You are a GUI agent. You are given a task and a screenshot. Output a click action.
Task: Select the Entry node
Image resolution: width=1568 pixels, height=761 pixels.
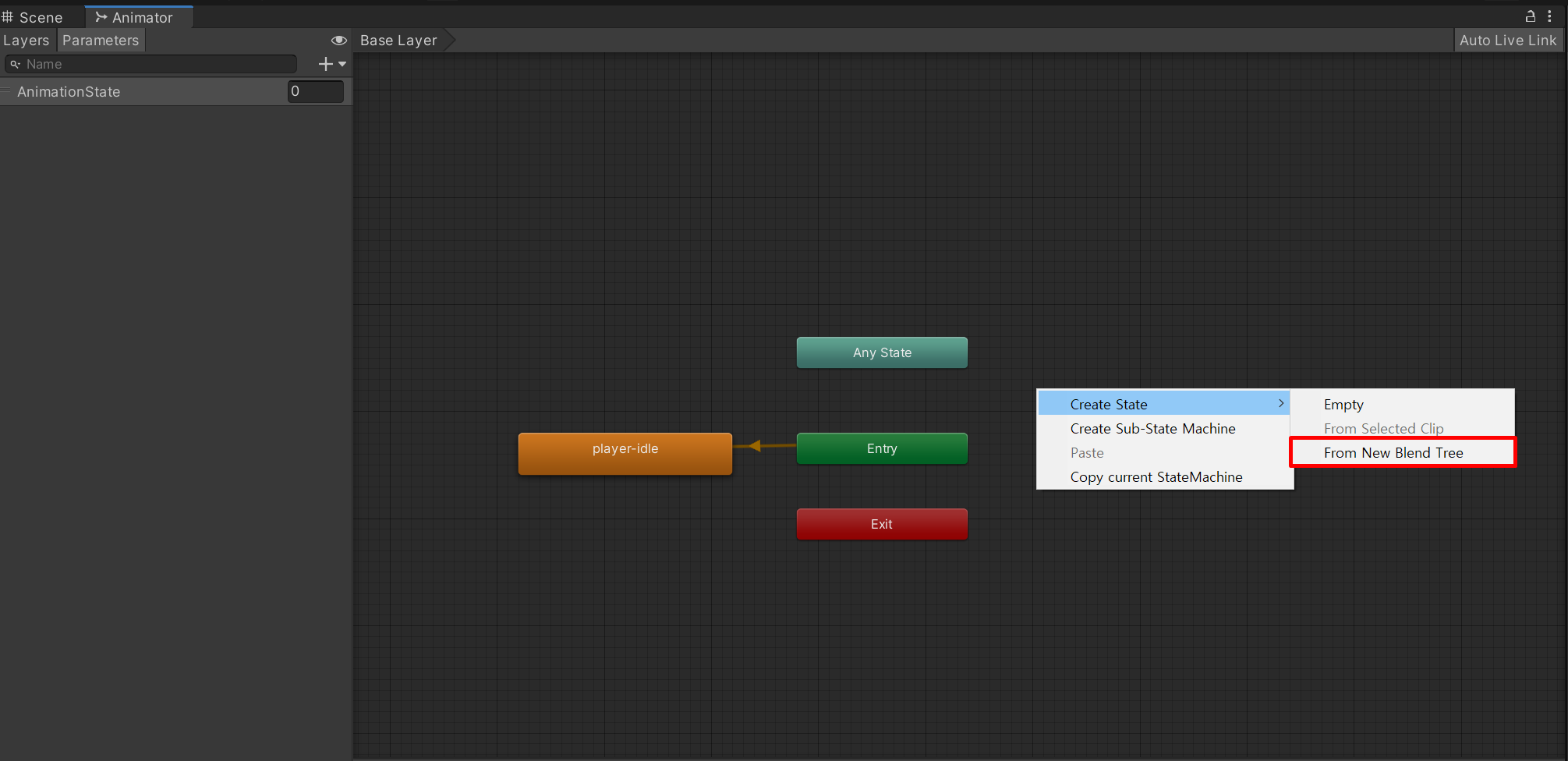tap(882, 448)
